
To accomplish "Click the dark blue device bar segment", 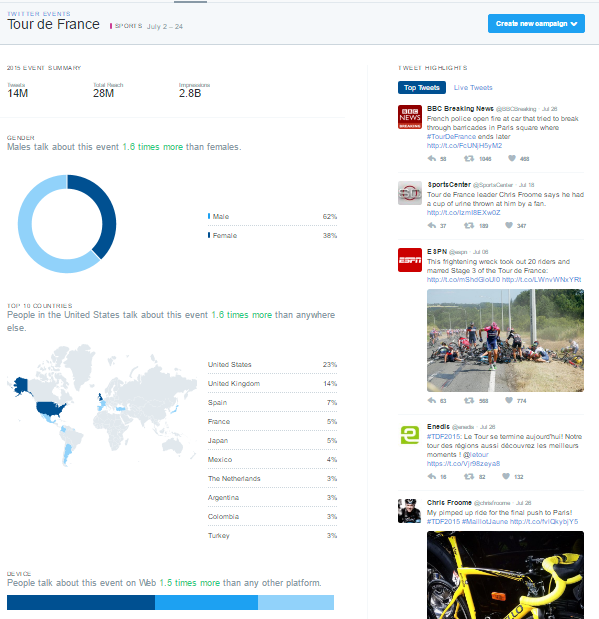I will pyautogui.click(x=81, y=602).
